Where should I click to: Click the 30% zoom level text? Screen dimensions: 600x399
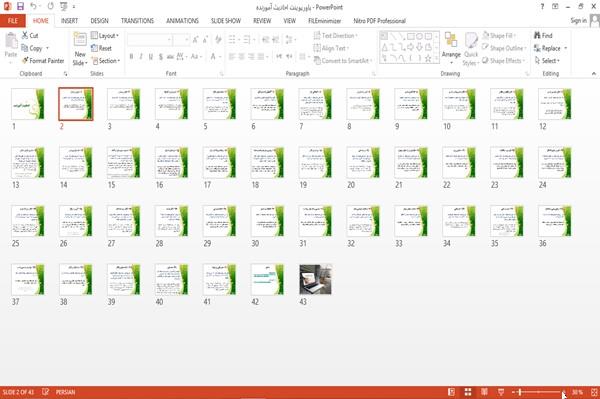577,392
